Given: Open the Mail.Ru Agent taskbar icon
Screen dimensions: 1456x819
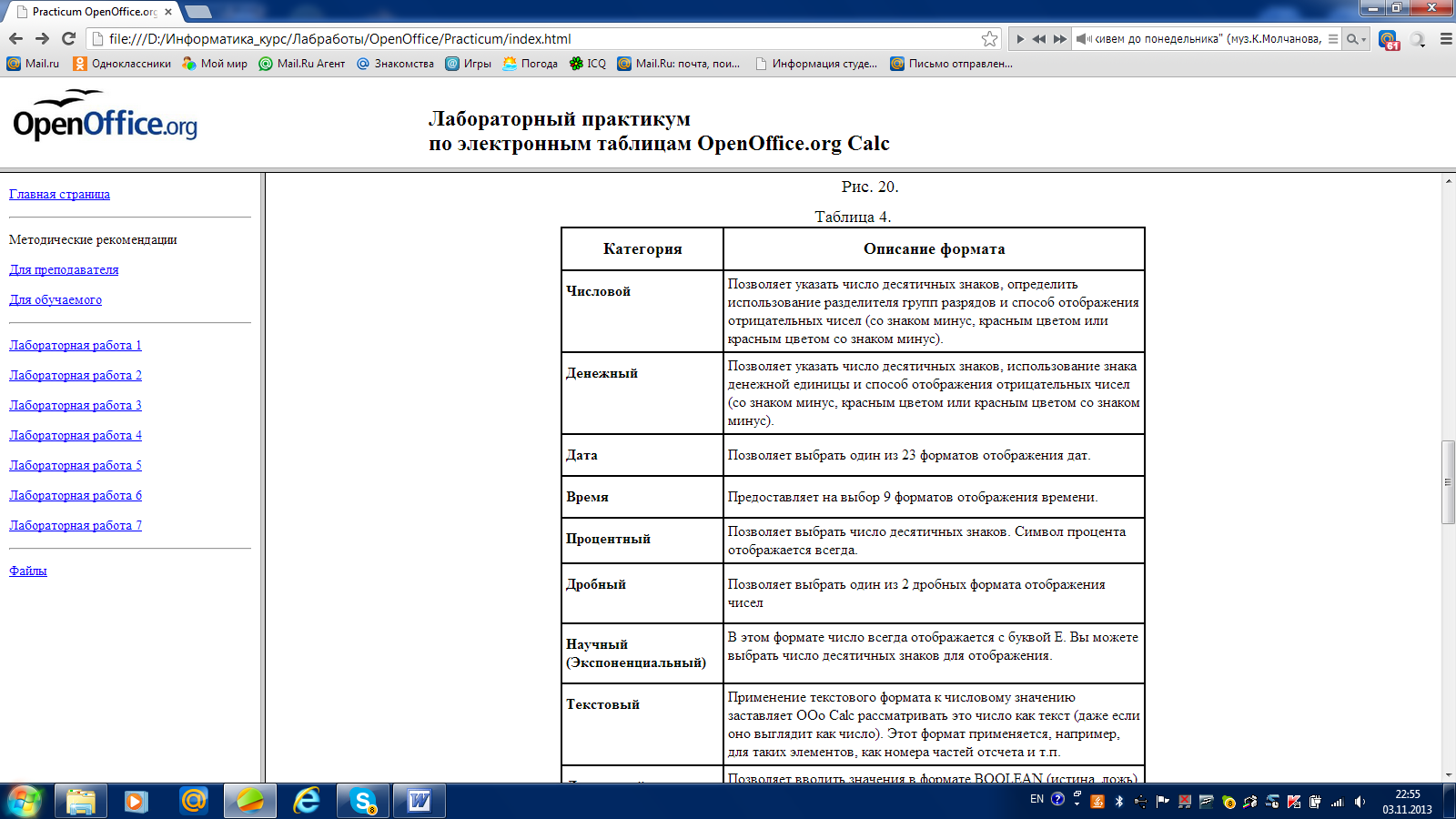Looking at the screenshot, I should pos(193,801).
